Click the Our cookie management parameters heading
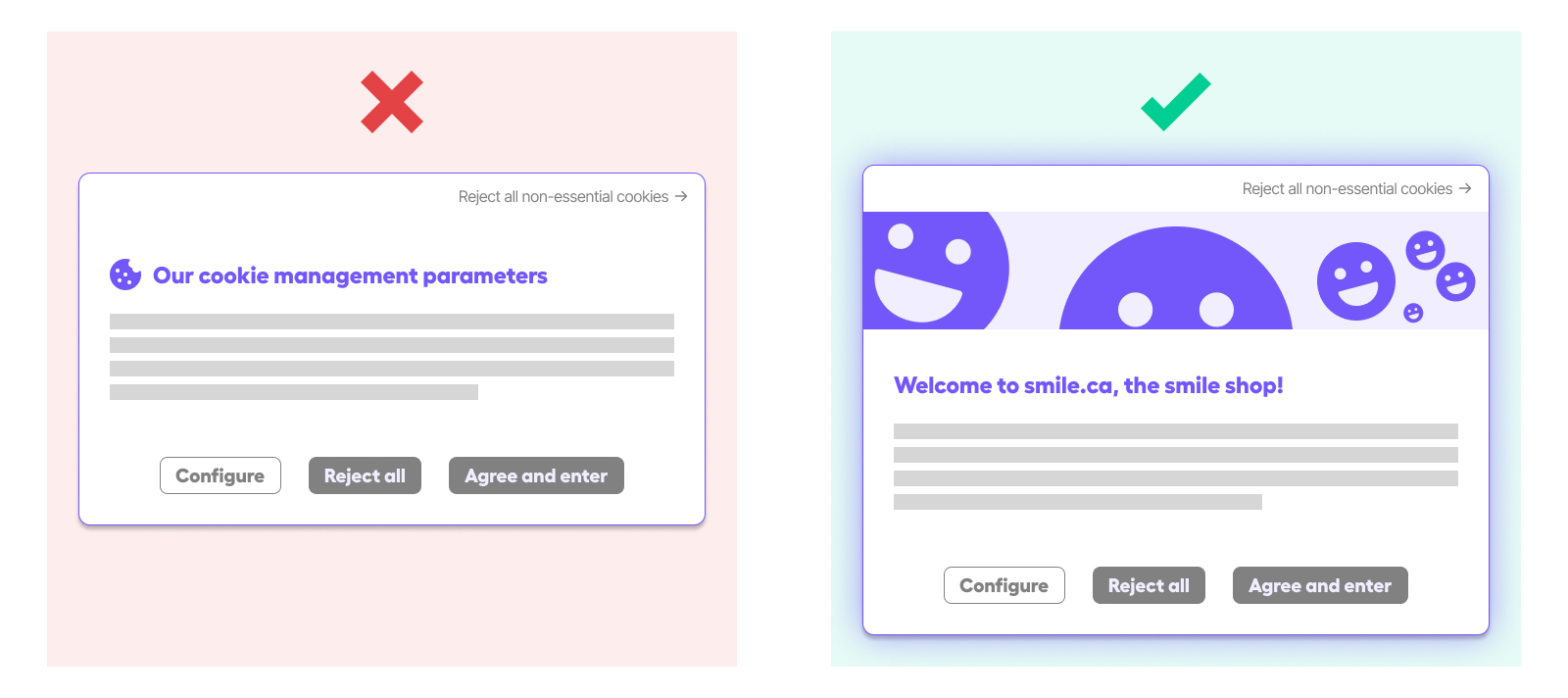 (x=350, y=275)
